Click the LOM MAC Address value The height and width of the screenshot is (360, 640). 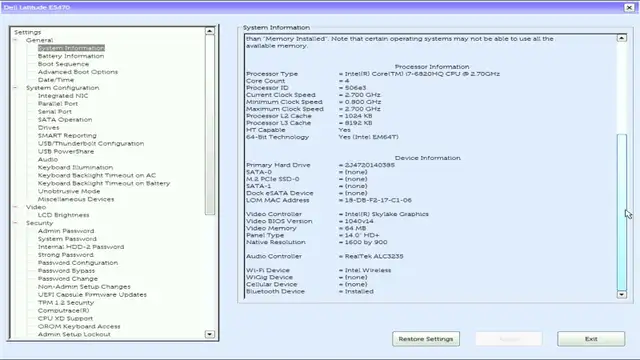point(378,200)
